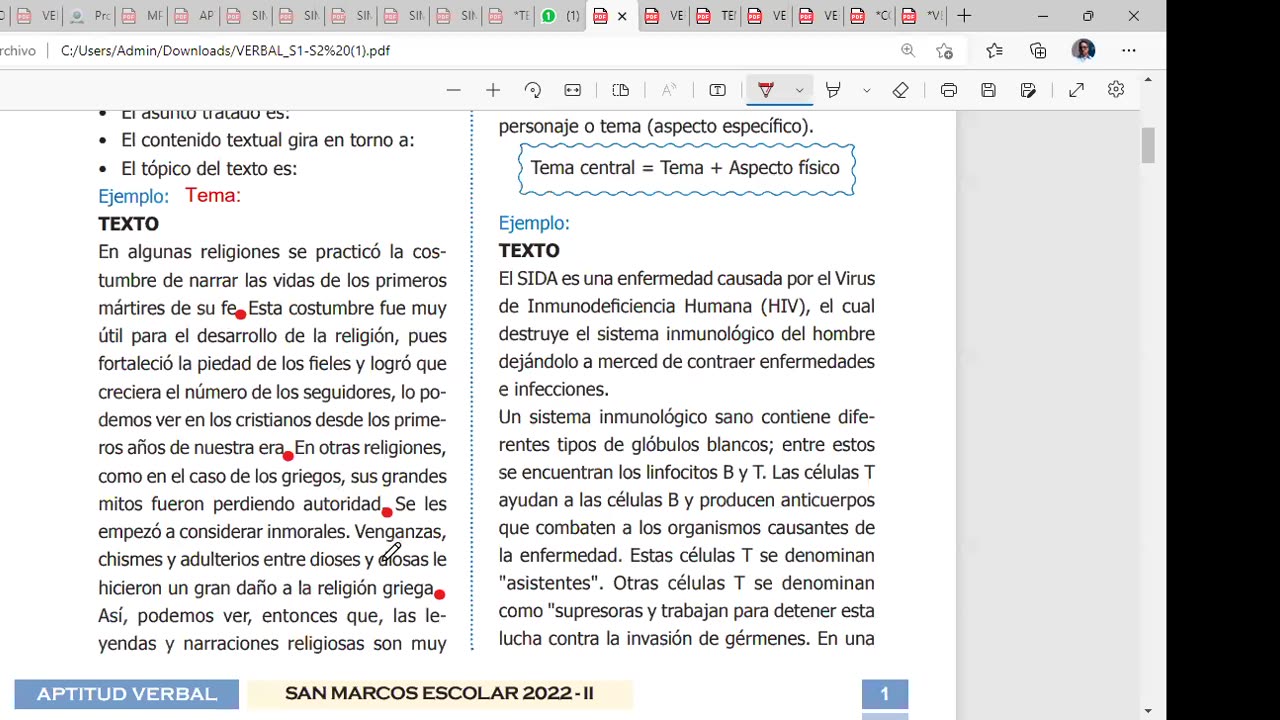
Task: Click the left column 'Ejemplo:' label
Action: [133, 196]
